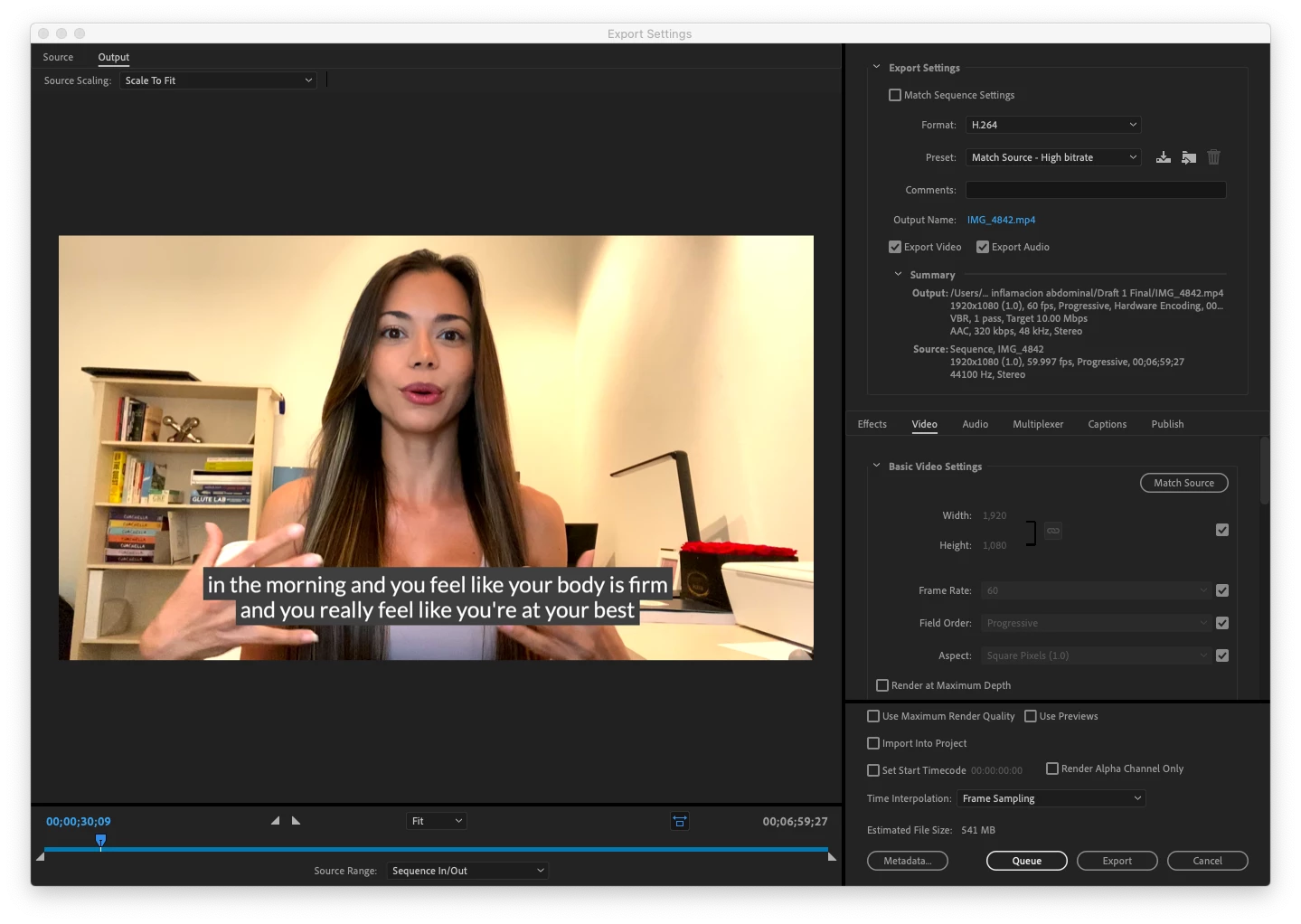This screenshot has width=1301, height=924.
Task: Click the Save Preset icon
Action: (1163, 157)
